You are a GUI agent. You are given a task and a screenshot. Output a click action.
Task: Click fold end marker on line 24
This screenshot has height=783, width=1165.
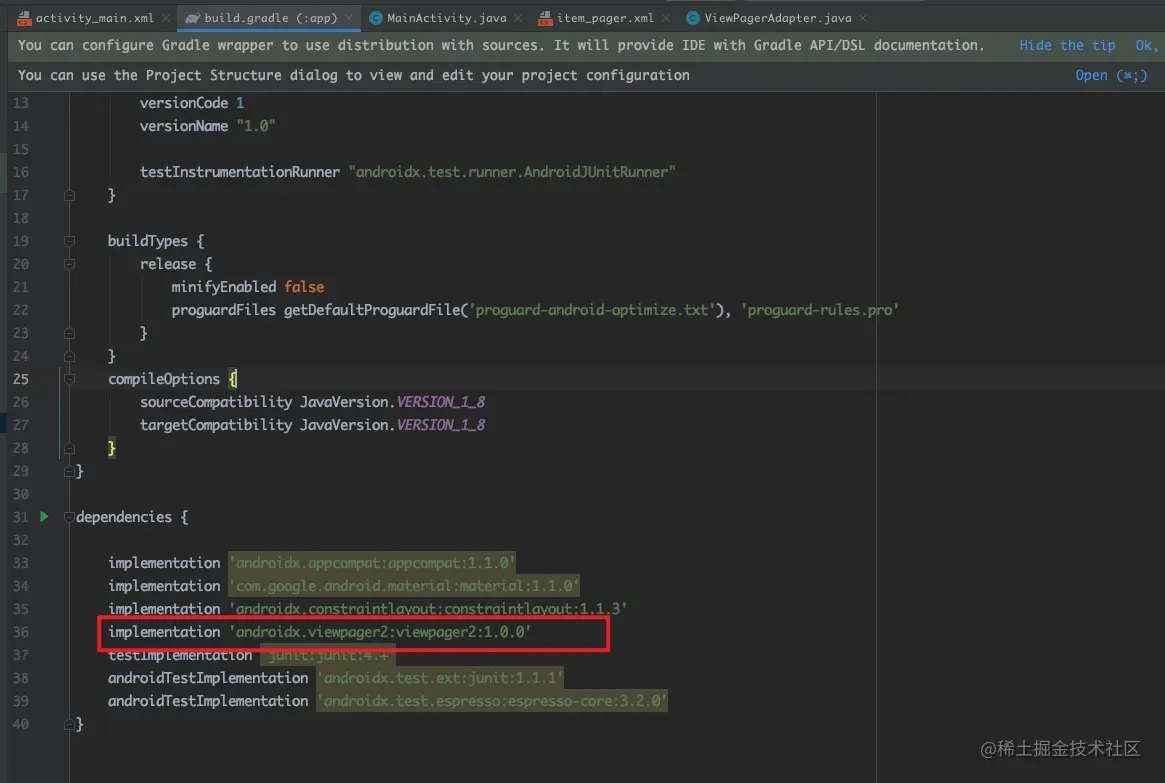click(x=69, y=357)
